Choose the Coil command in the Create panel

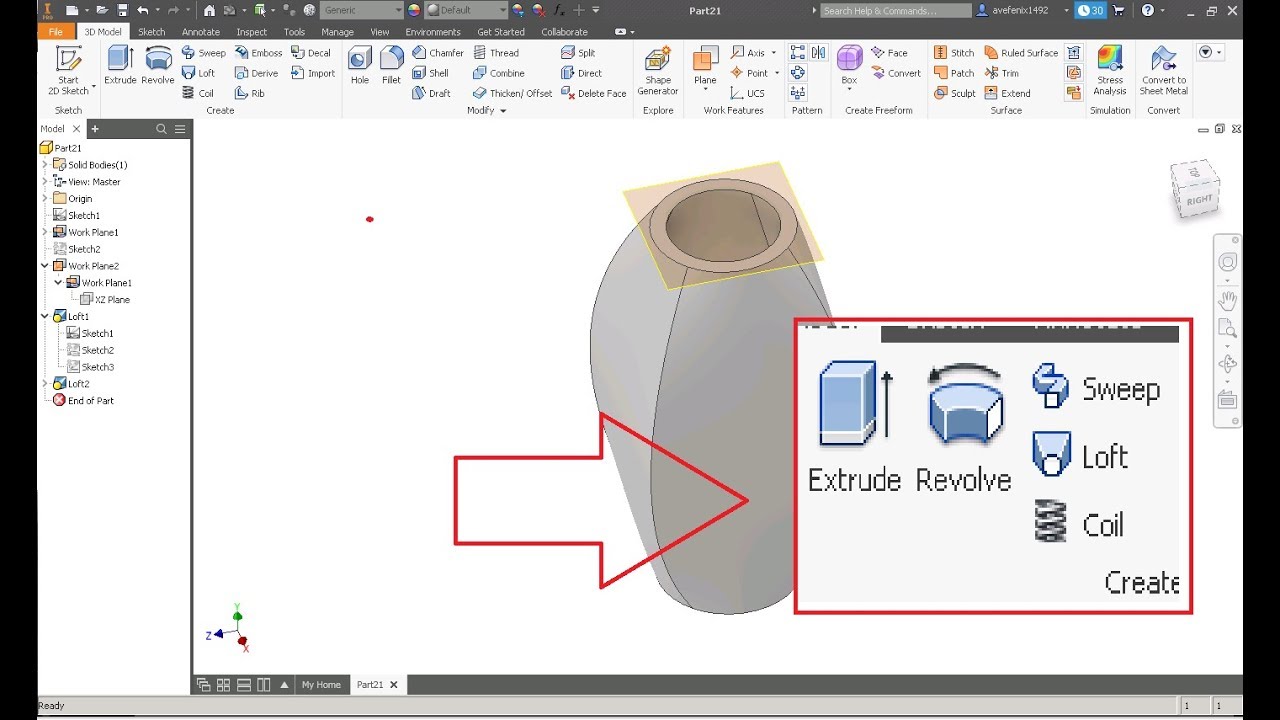click(198, 93)
